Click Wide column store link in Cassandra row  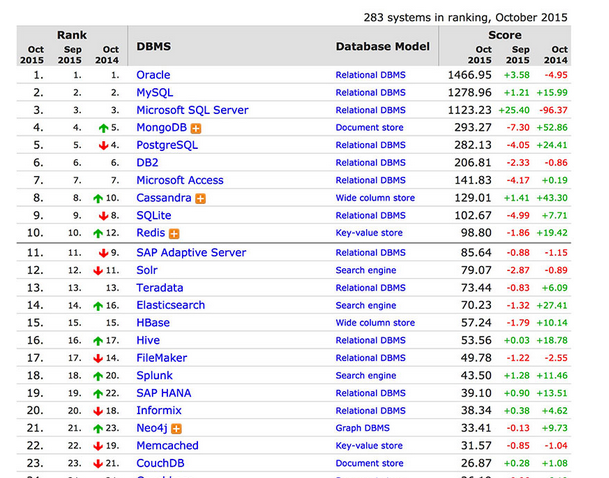click(375, 198)
